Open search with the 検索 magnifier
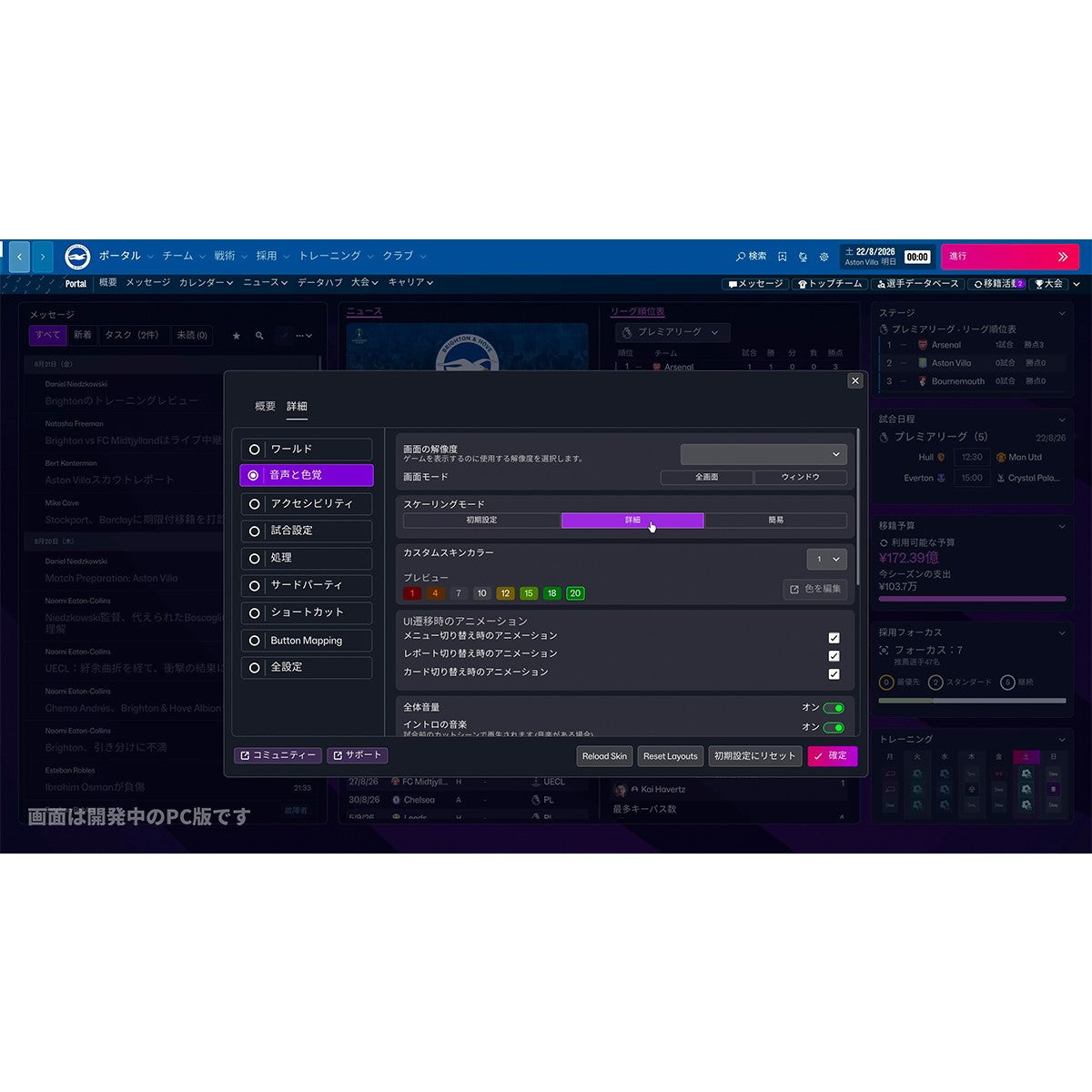The width and height of the screenshot is (1092, 1092). pos(752,257)
